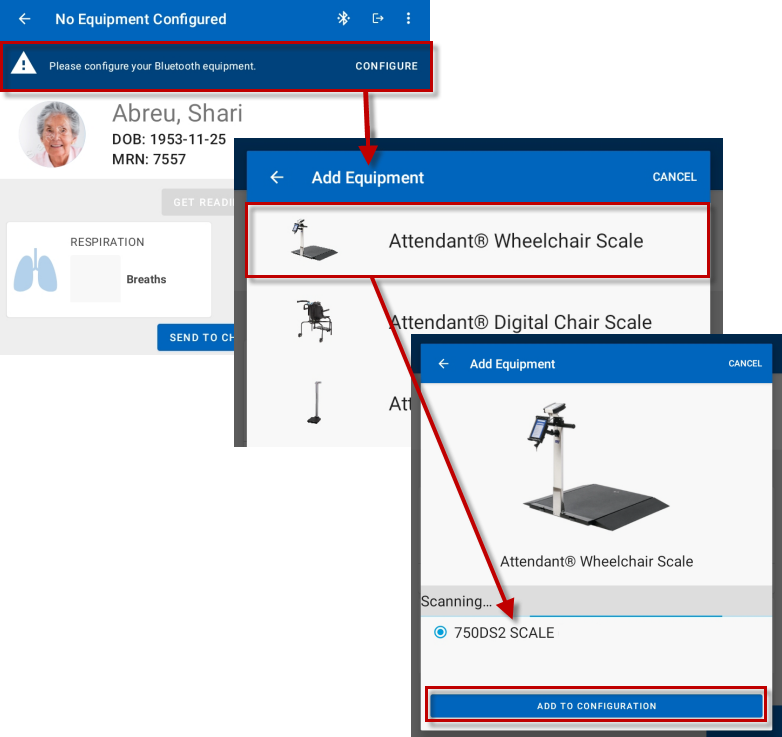782x737 pixels.
Task: Cancel the Add Equipment list dialog
Action: point(674,177)
